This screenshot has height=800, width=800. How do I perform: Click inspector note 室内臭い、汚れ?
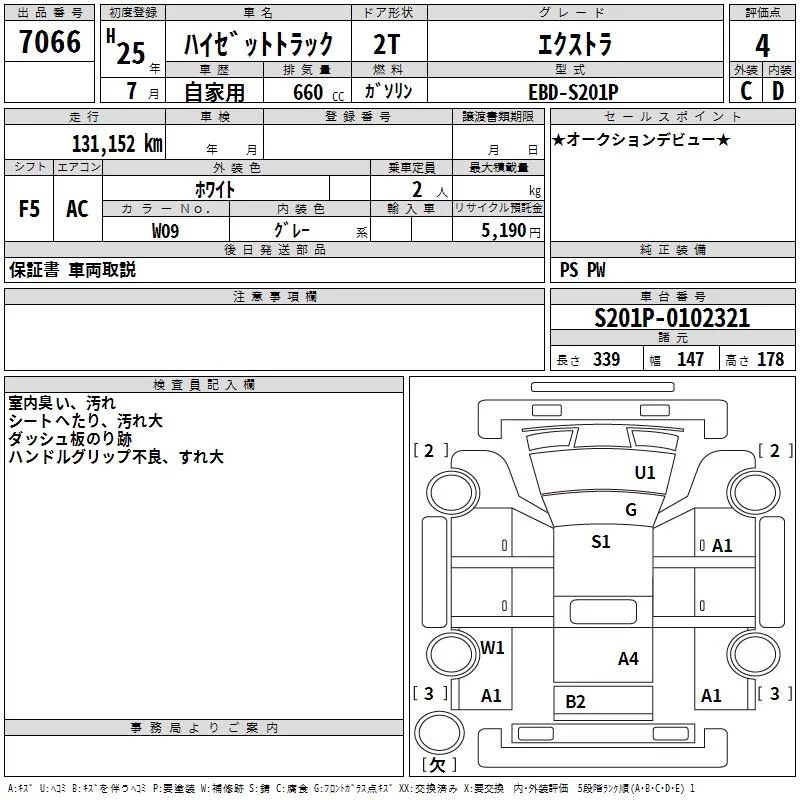tap(62, 403)
